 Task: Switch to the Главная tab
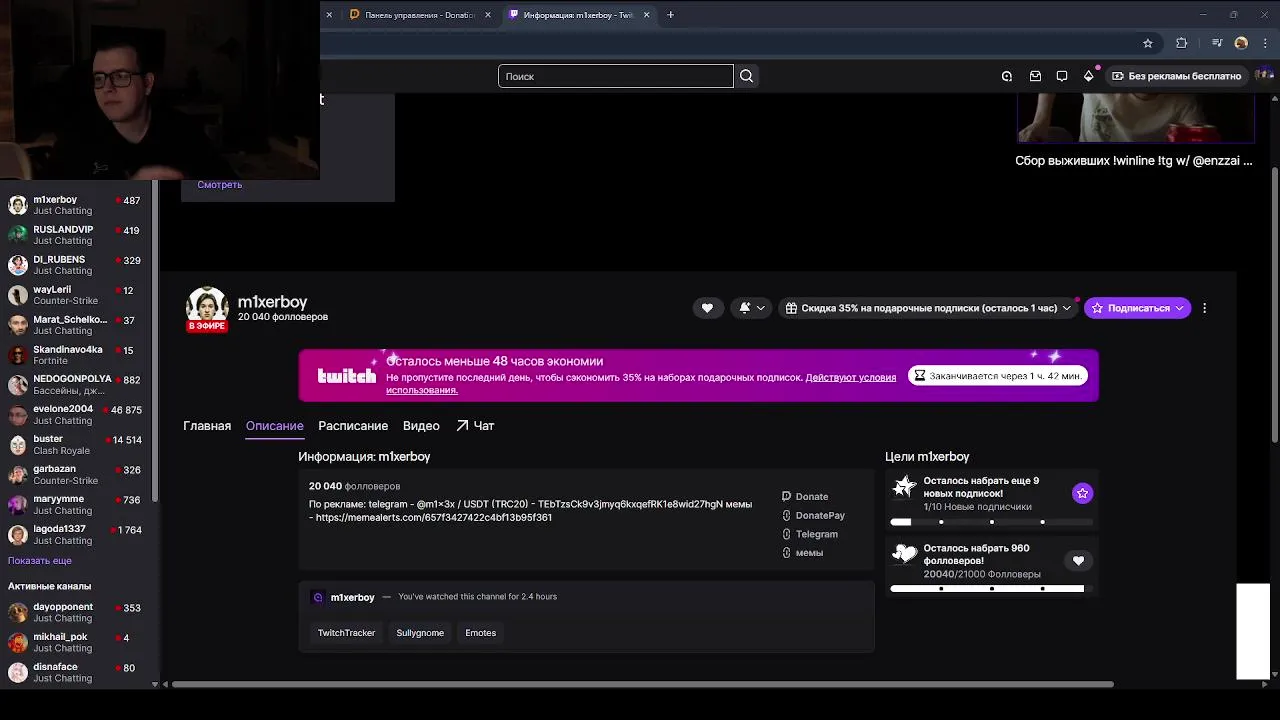click(x=207, y=426)
